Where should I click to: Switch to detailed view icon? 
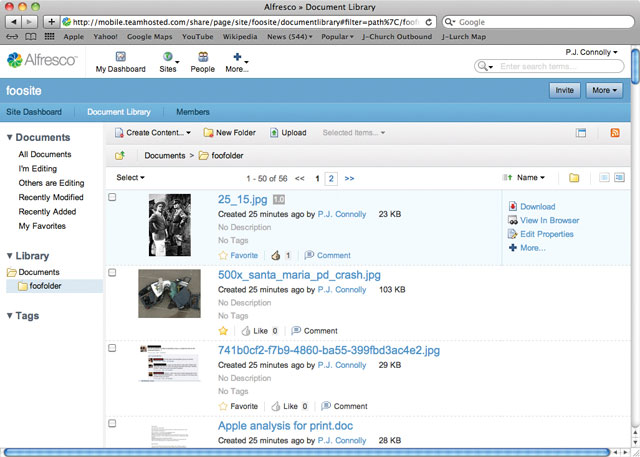[619, 177]
